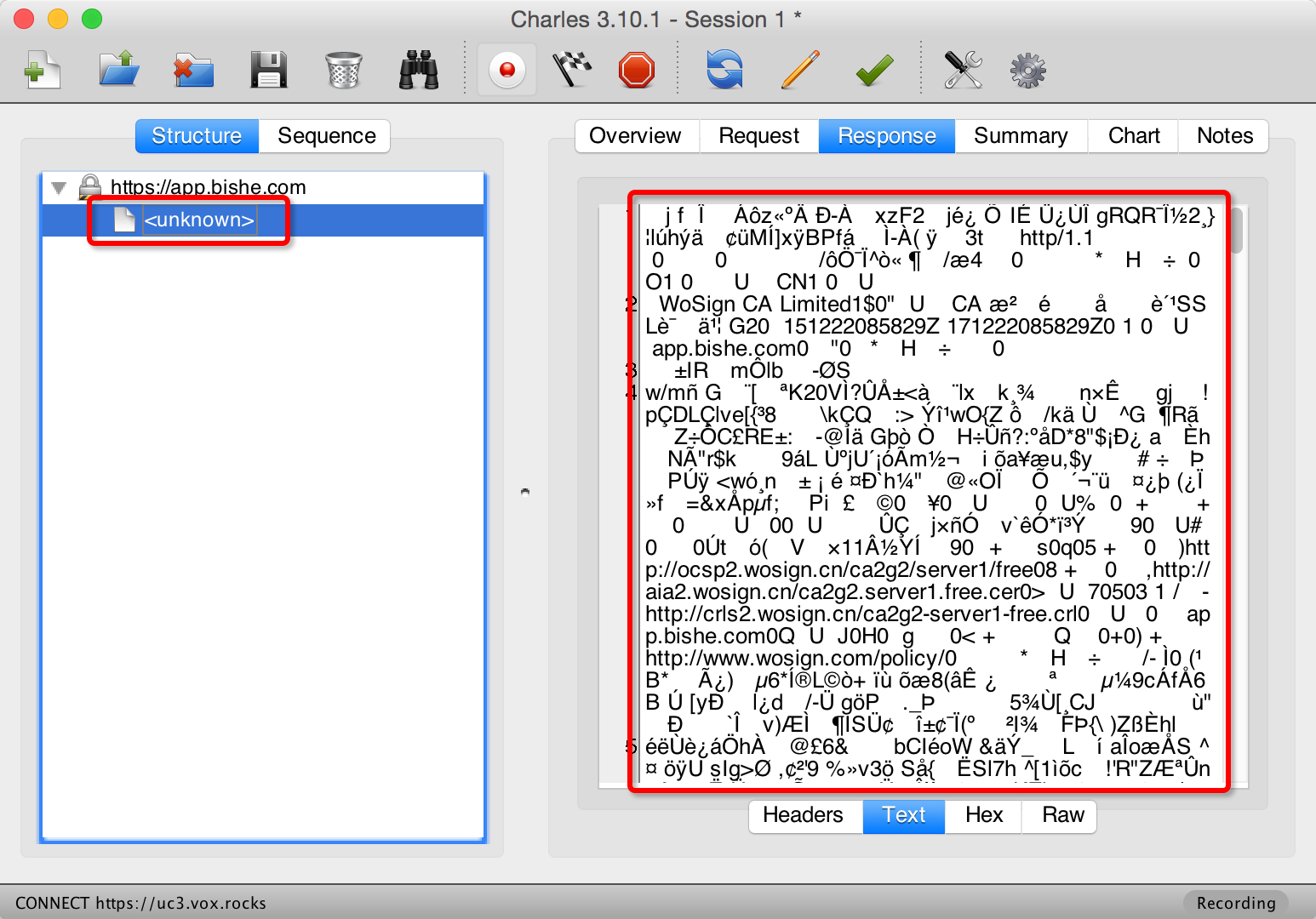
Task: Switch to the Sequence view tab
Action: pyautogui.click(x=326, y=136)
